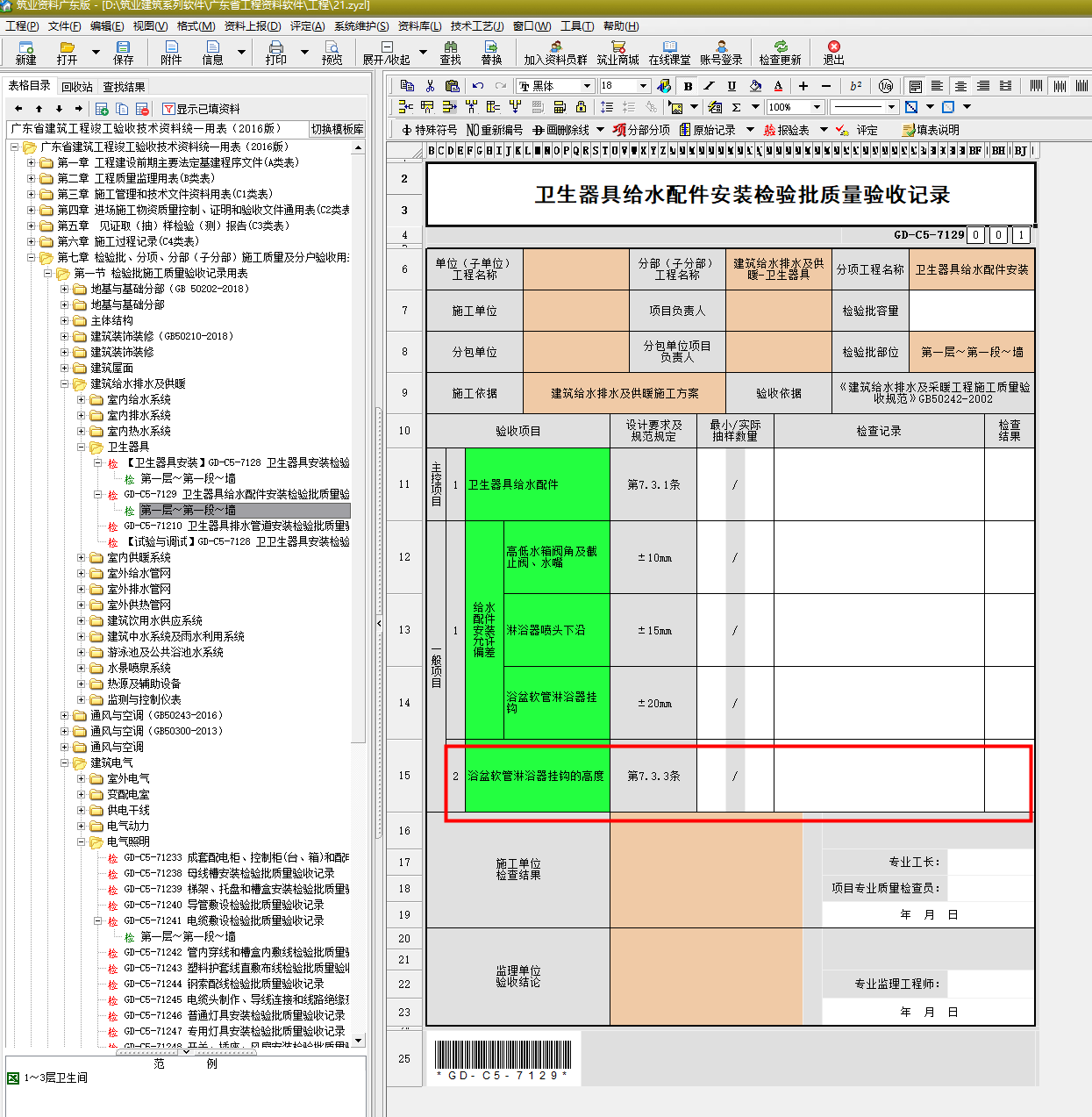
Task: Click the Paste clipboard icon
Action: click(x=453, y=85)
